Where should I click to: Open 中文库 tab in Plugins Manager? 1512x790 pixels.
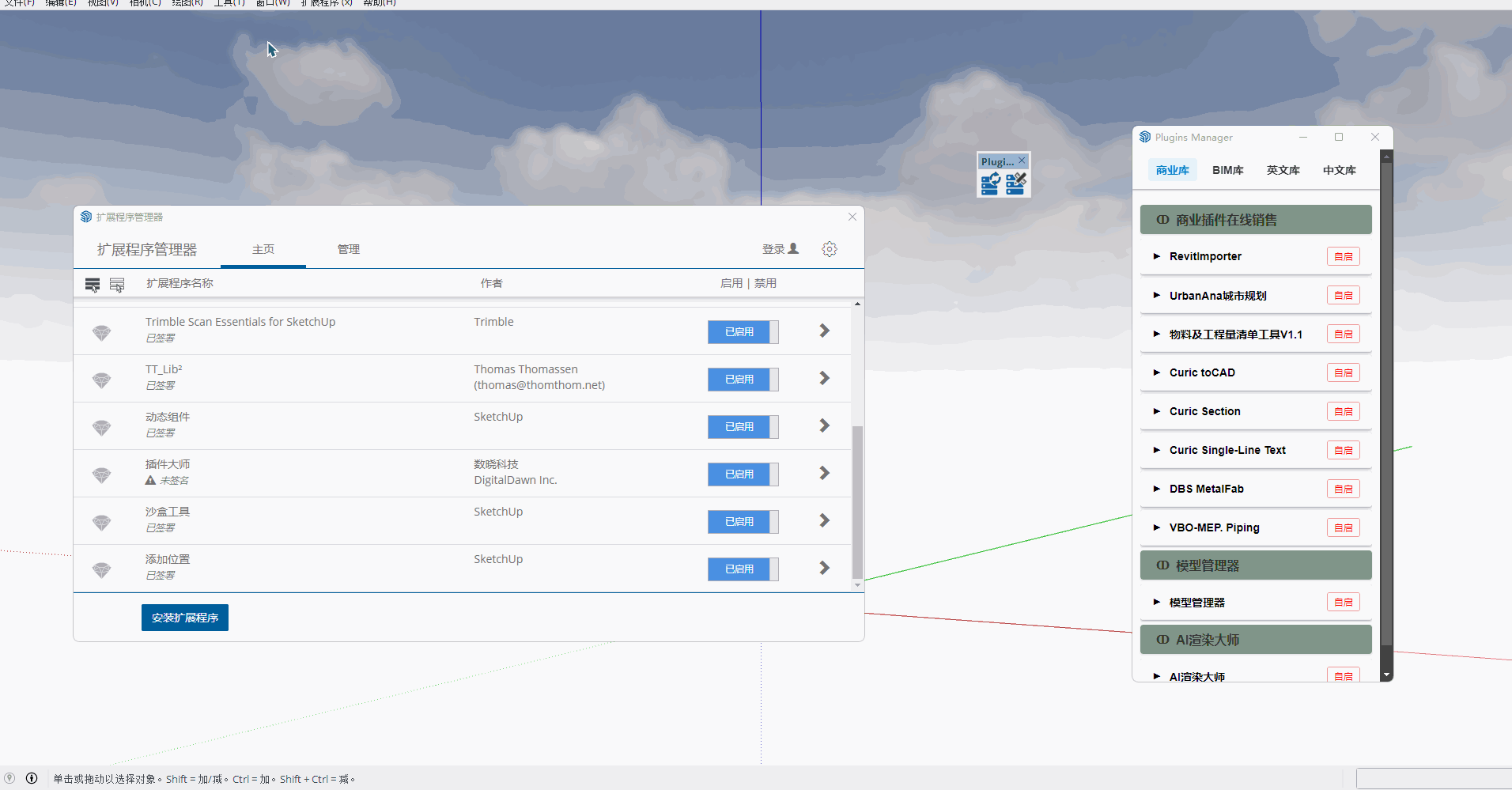click(1339, 170)
